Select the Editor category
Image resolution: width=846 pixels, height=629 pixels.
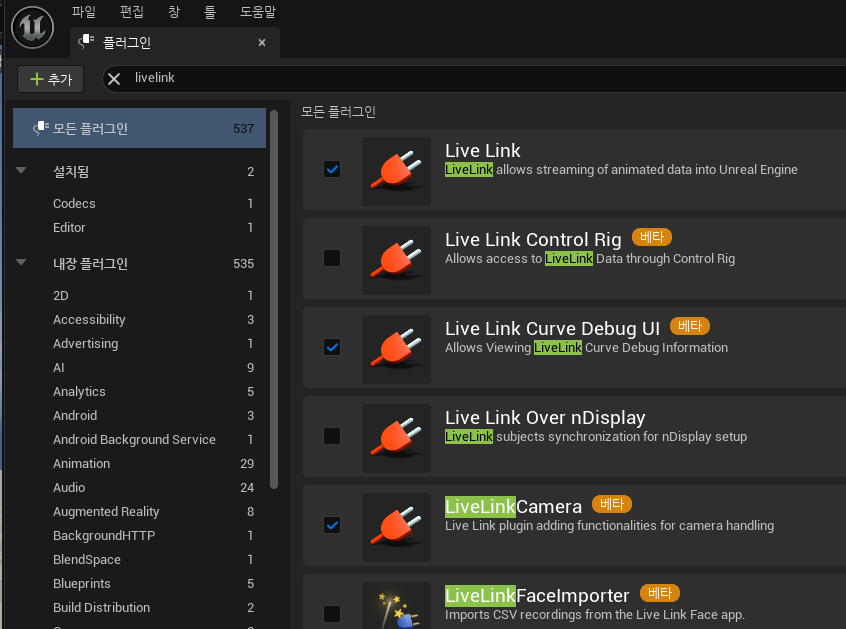tap(139, 227)
